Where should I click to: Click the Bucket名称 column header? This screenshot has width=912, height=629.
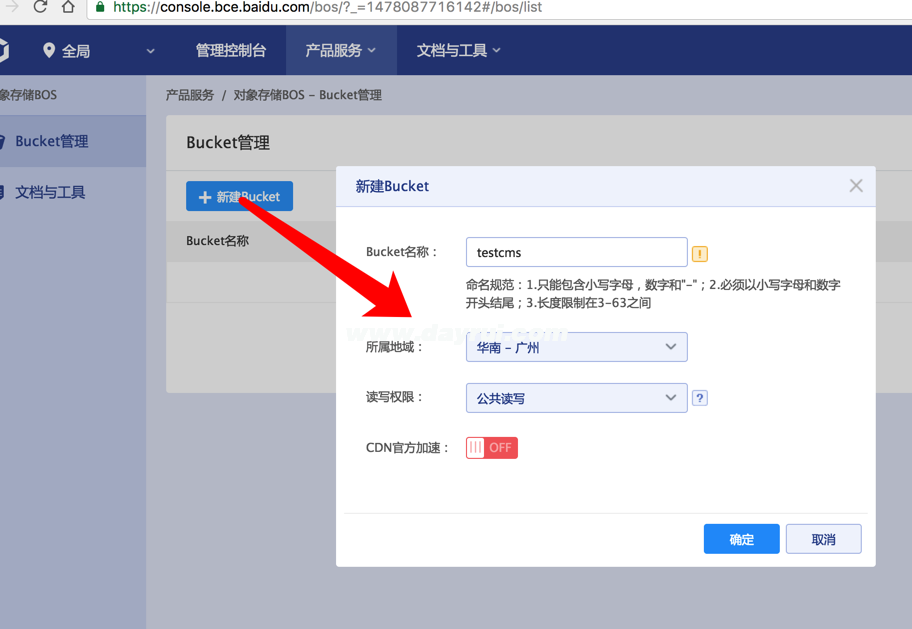(218, 241)
